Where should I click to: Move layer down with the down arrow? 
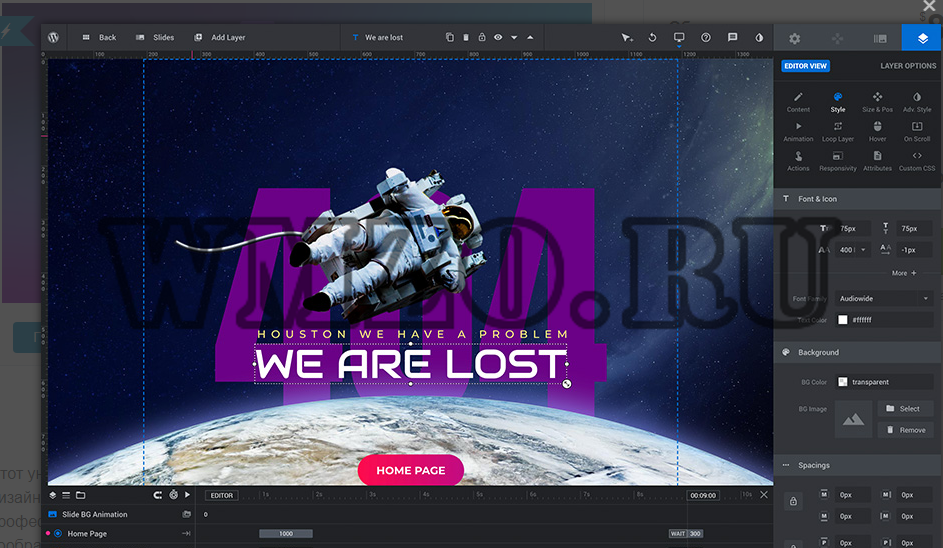(x=514, y=37)
